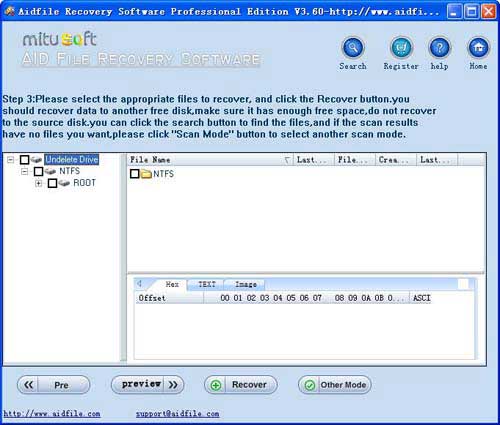Click the Recover button
The width and height of the screenshot is (500, 425).
(x=241, y=385)
